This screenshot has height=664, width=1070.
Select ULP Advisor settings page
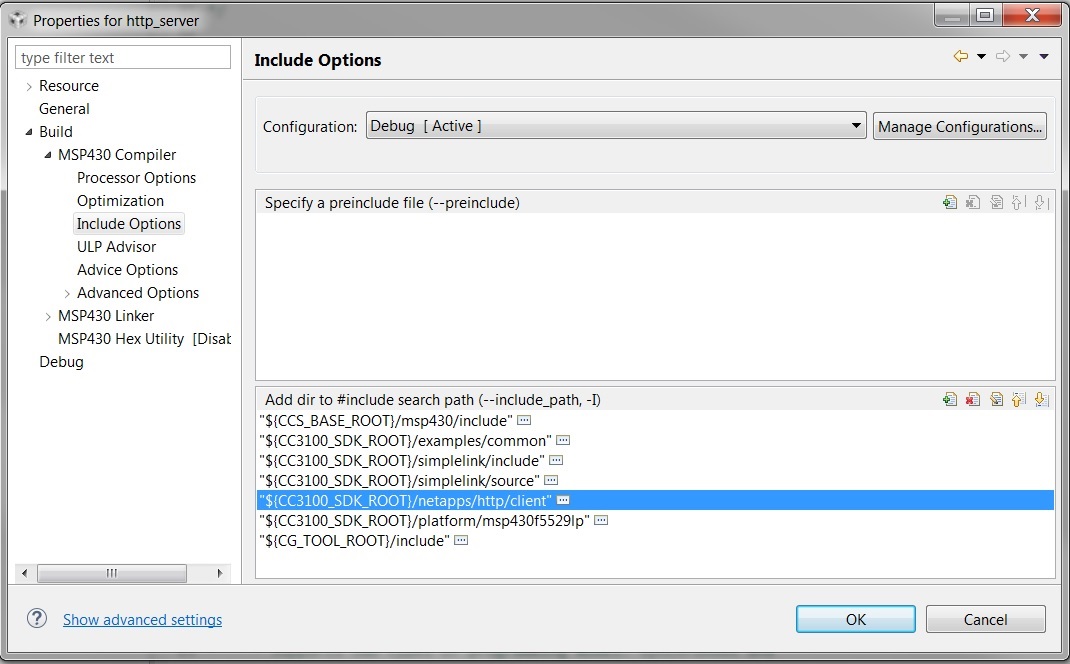(116, 247)
